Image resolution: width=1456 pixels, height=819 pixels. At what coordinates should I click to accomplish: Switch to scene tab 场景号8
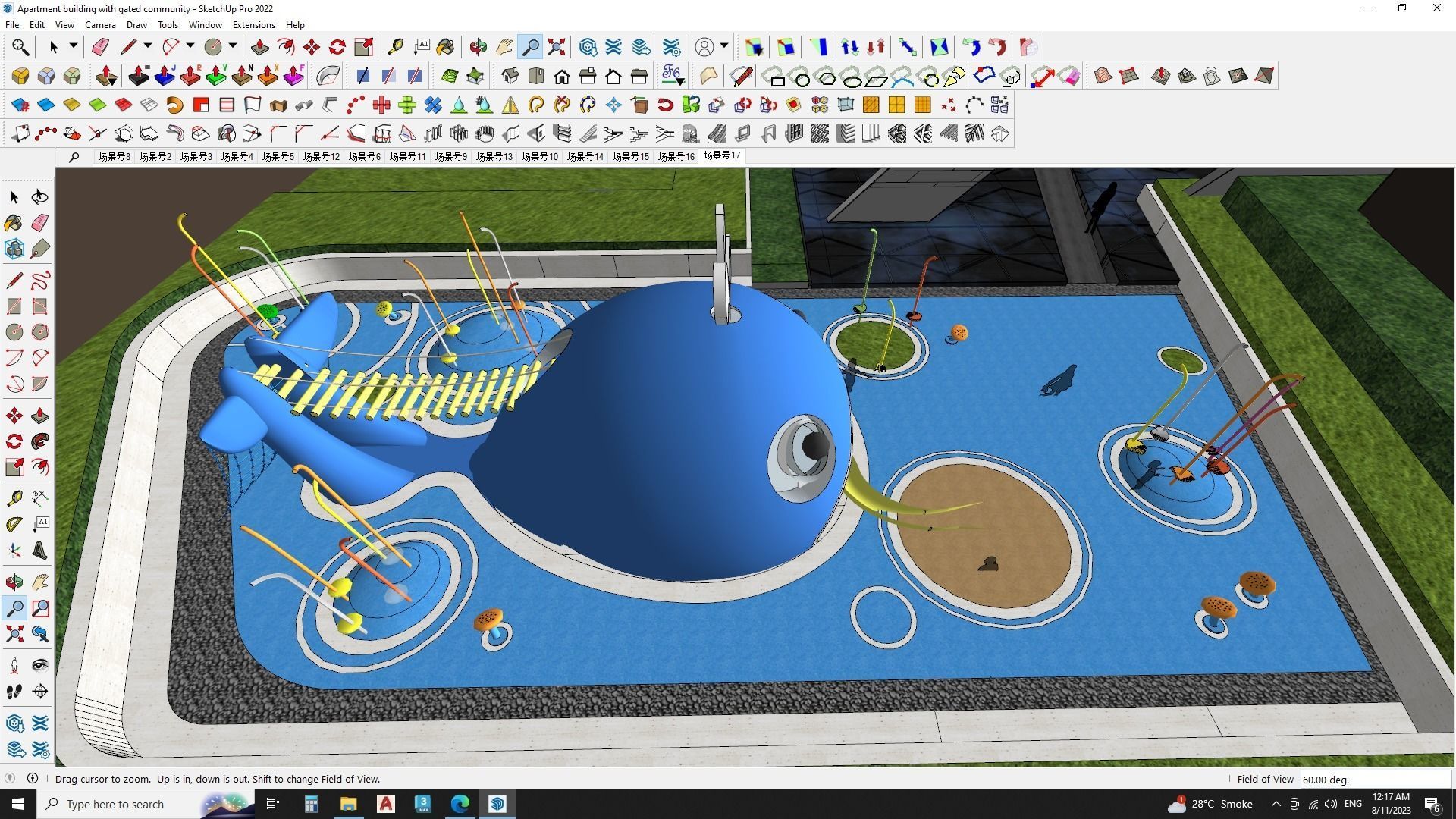click(x=114, y=156)
